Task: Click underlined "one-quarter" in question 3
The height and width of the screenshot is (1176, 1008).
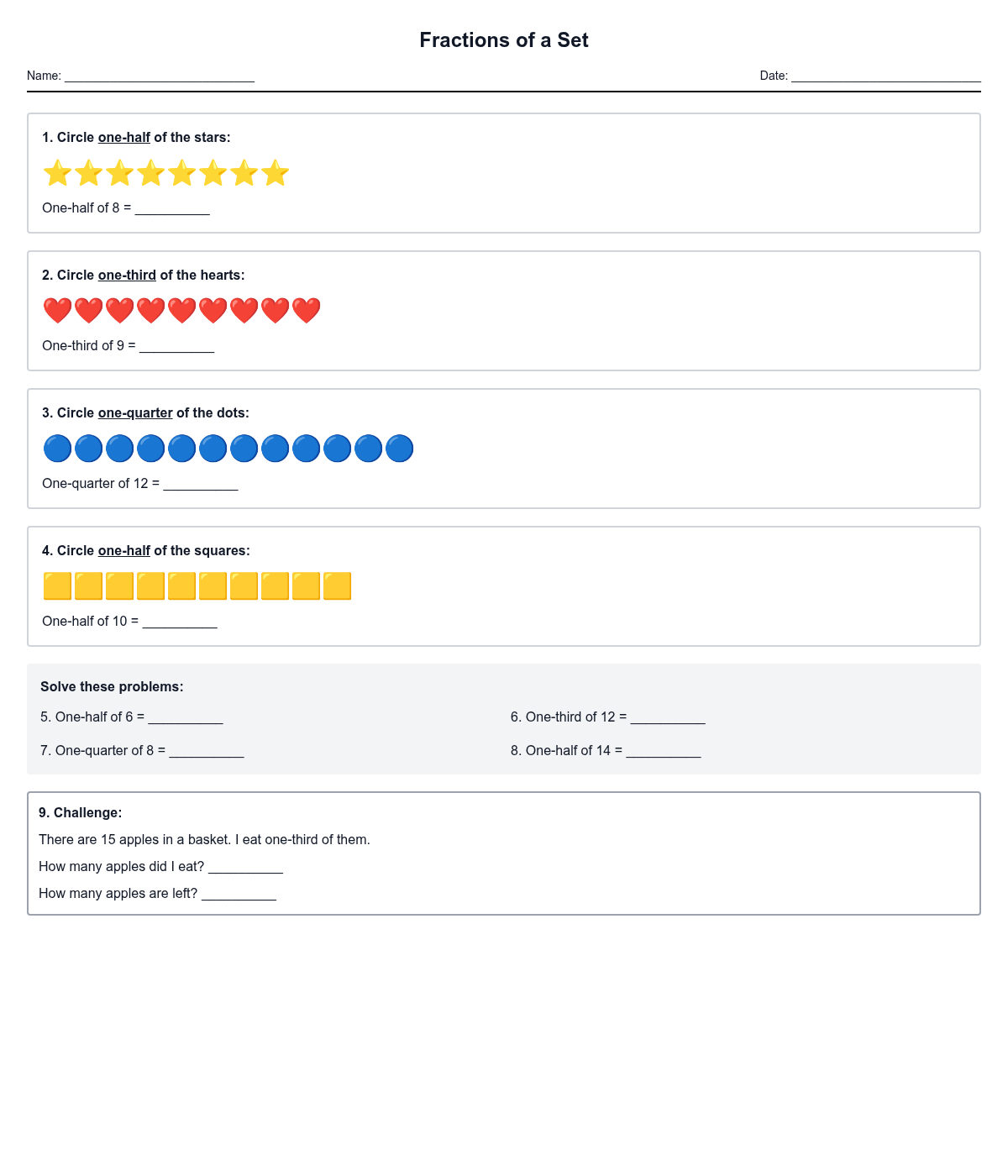Action: pos(135,413)
